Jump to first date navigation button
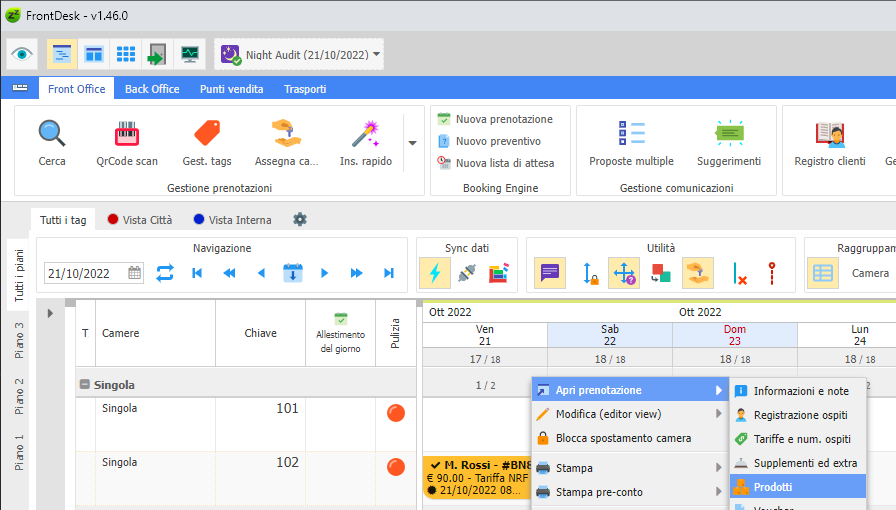 [x=197, y=273]
